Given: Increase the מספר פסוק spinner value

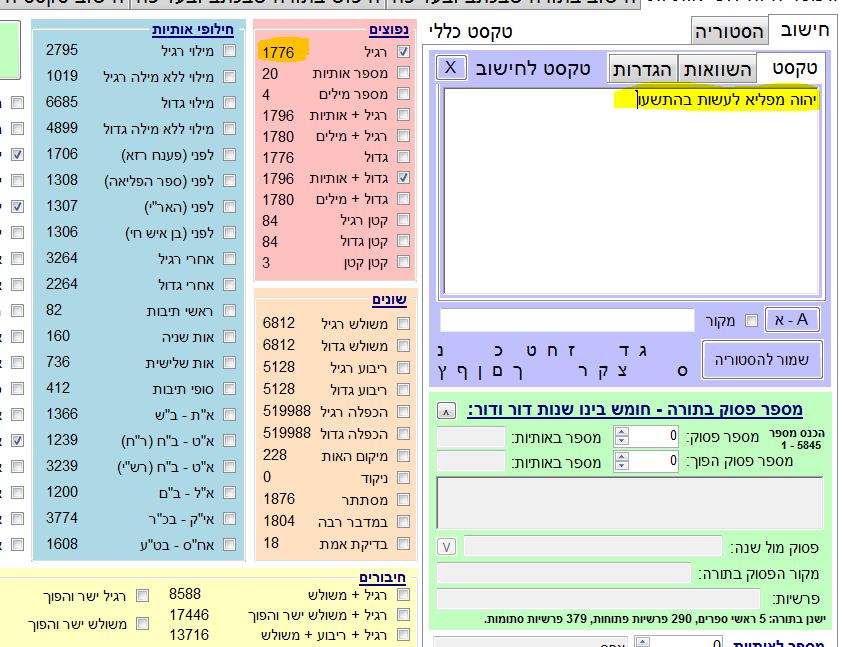Looking at the screenshot, I should tap(621, 431).
